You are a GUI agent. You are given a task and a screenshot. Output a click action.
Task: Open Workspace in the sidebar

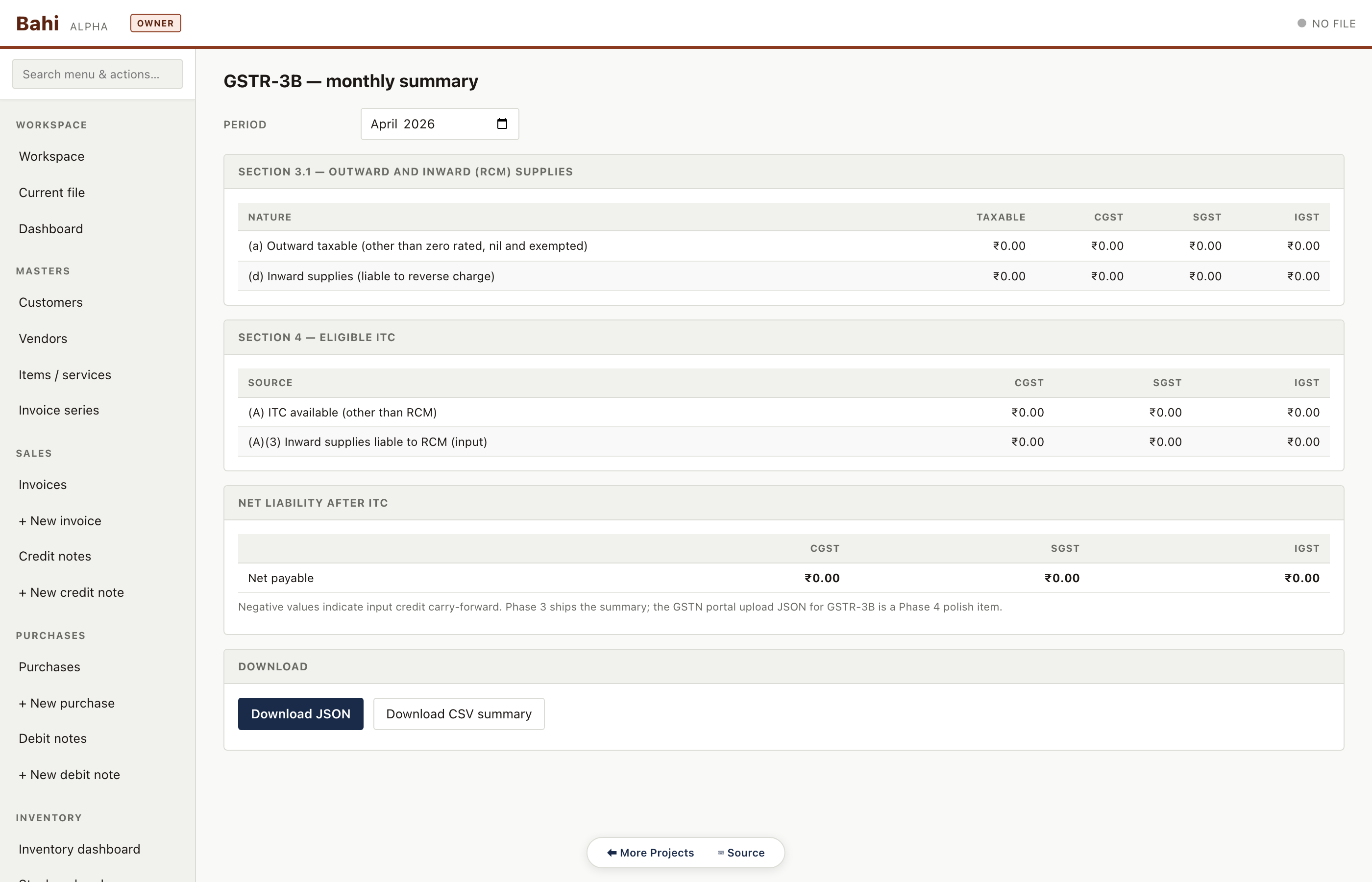click(51, 156)
